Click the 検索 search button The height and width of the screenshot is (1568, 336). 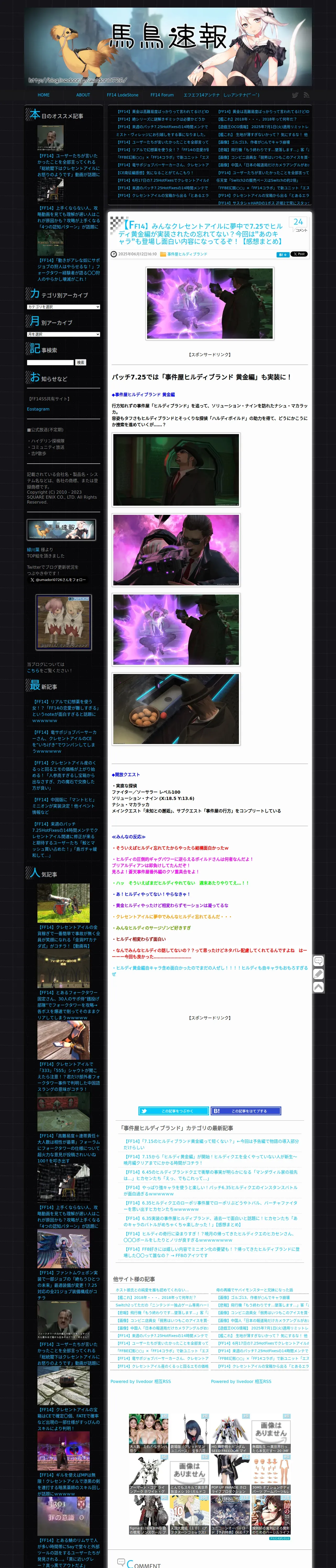pyautogui.click(x=81, y=362)
